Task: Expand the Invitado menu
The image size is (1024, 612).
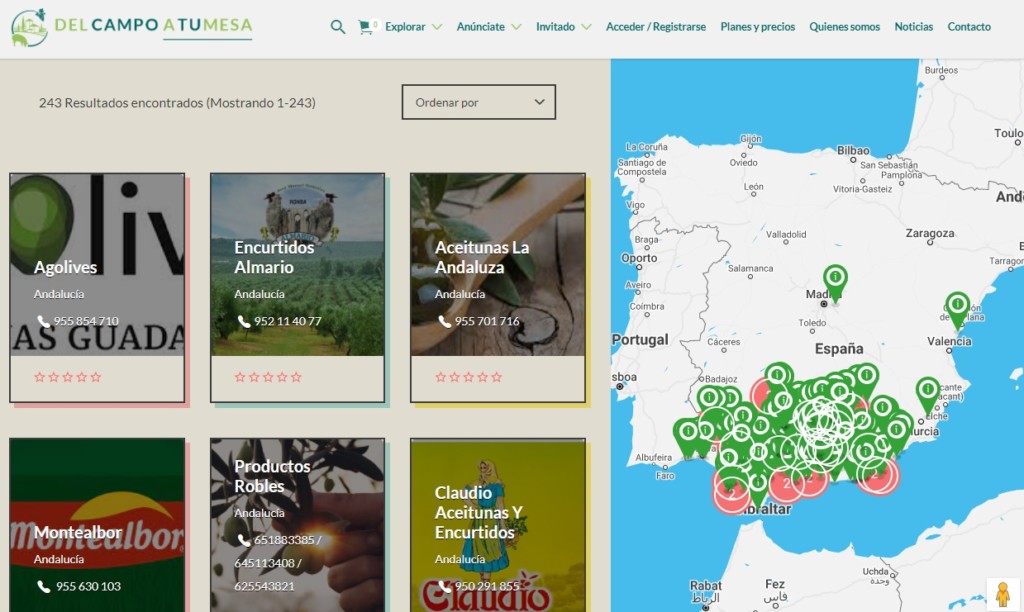Action: coord(563,27)
